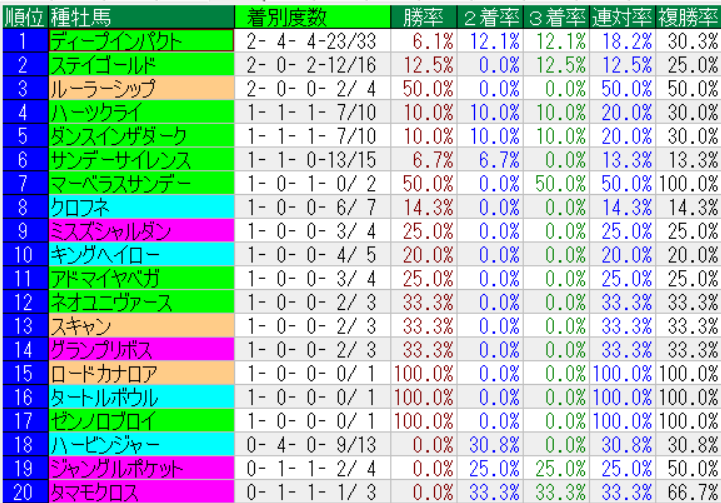Image resolution: width=721 pixels, height=503 pixels.
Task: Select the サンデーサイレンス sire cell
Action: click(141, 160)
